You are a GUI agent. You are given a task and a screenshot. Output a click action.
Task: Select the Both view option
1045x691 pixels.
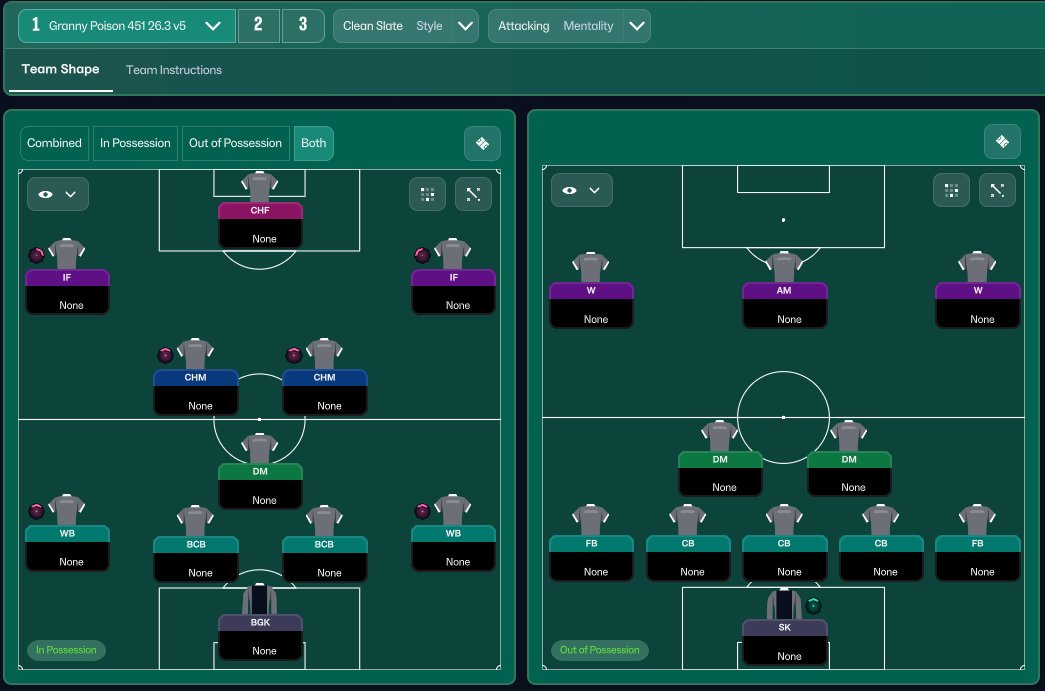coord(313,143)
